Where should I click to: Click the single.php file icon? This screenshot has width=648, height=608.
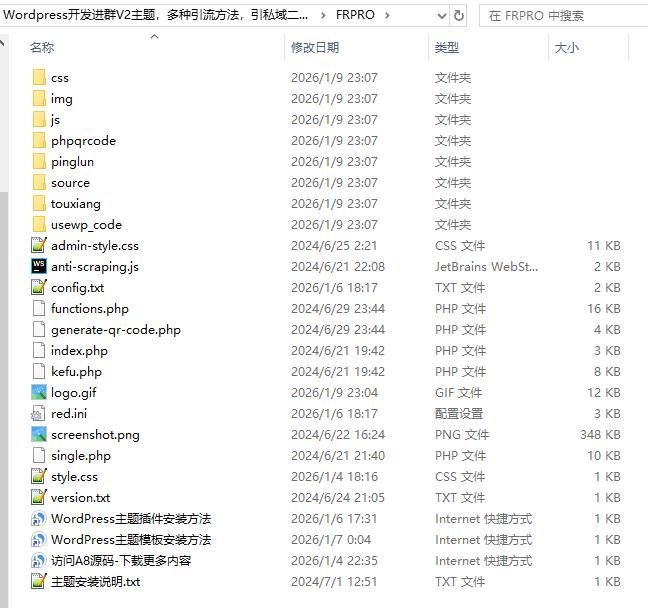[39, 455]
